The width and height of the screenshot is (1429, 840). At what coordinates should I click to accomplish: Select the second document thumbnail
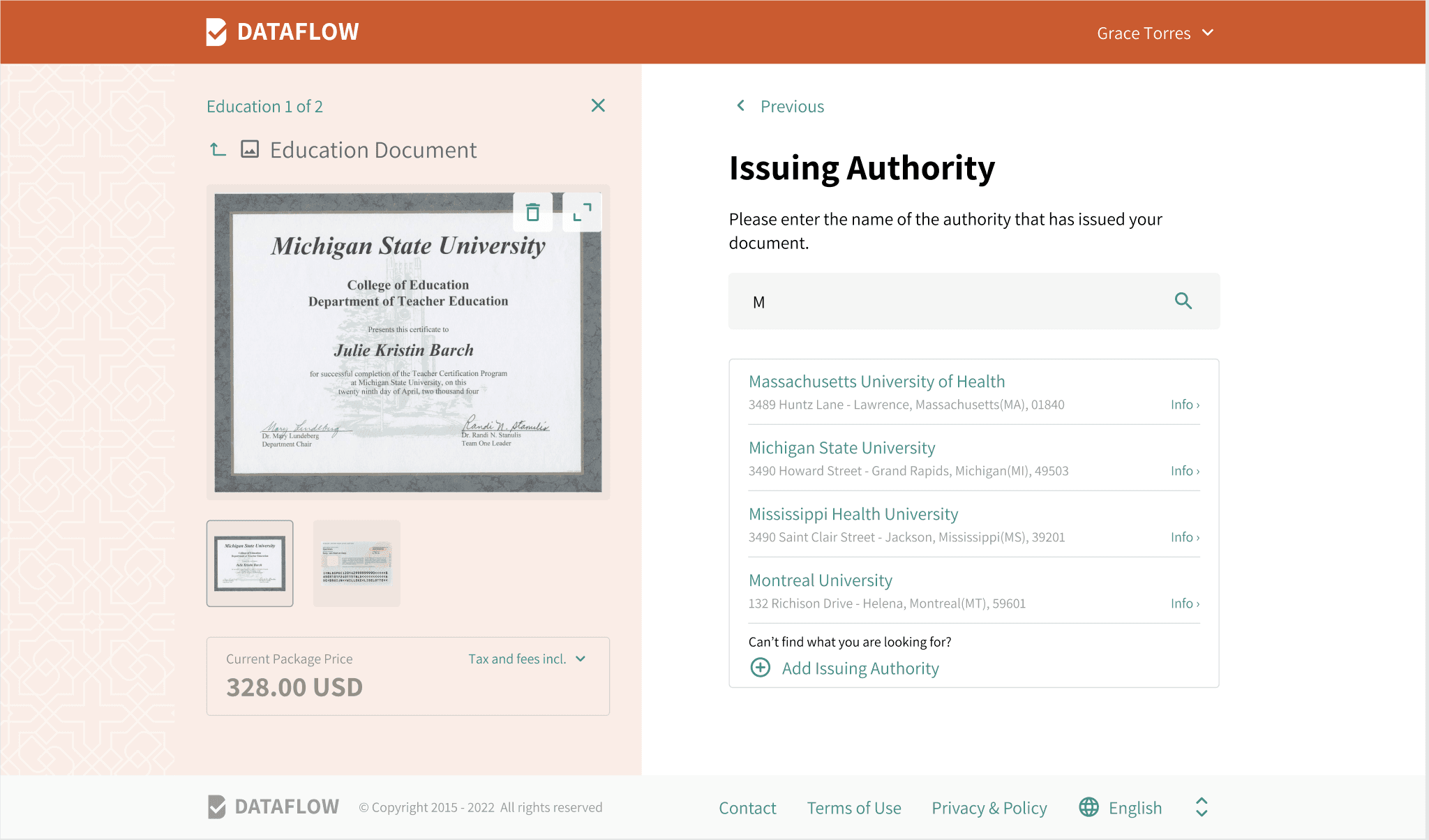pos(357,563)
